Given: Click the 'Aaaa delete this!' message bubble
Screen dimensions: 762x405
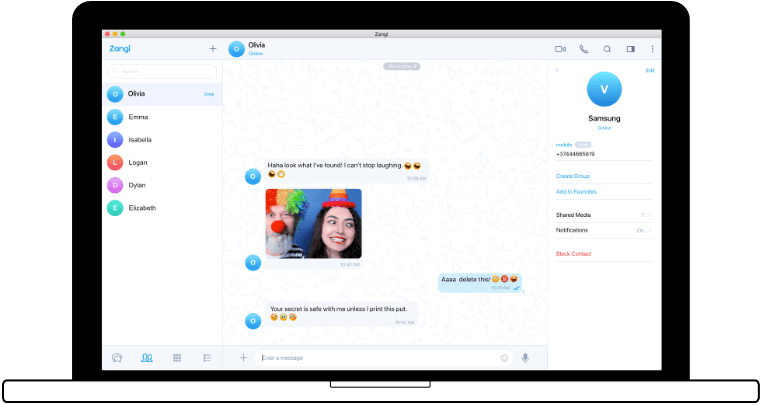Looking at the screenshot, I should coord(480,282).
